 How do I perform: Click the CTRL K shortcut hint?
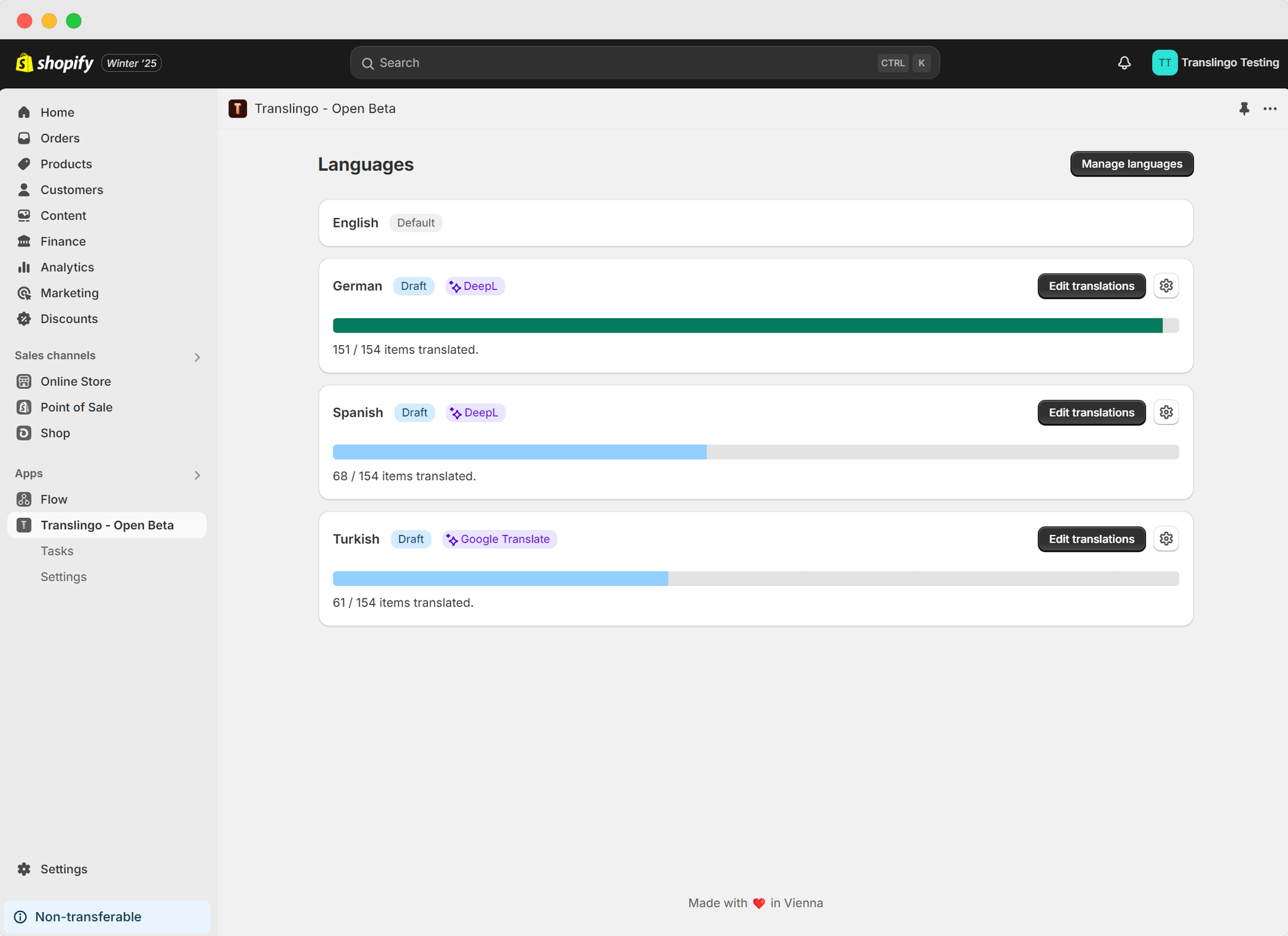click(904, 63)
